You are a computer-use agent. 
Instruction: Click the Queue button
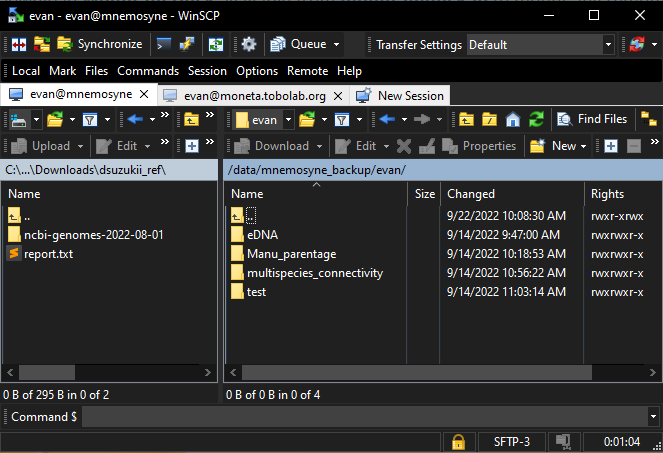coord(299,44)
